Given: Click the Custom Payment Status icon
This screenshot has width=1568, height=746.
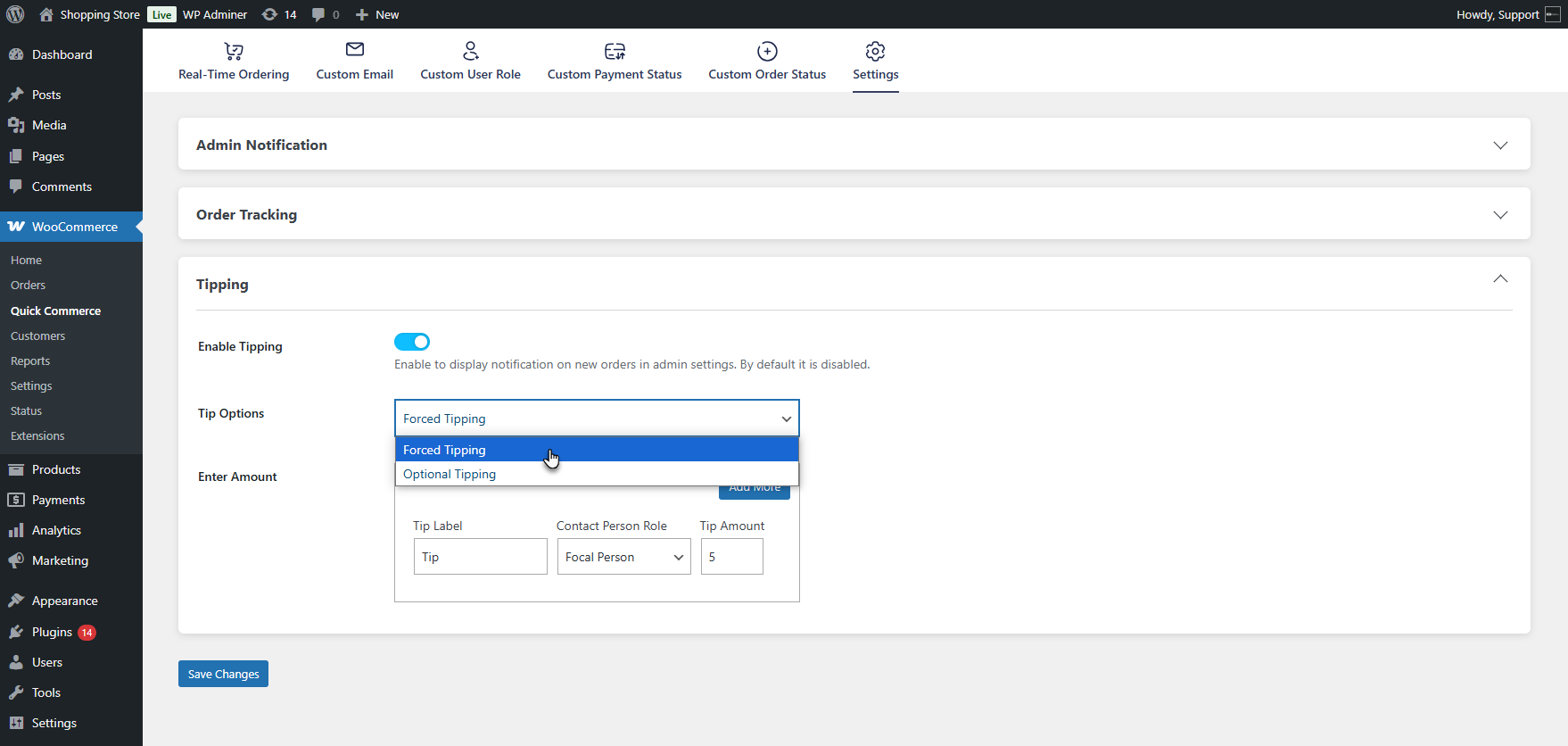Looking at the screenshot, I should pyautogui.click(x=615, y=52).
